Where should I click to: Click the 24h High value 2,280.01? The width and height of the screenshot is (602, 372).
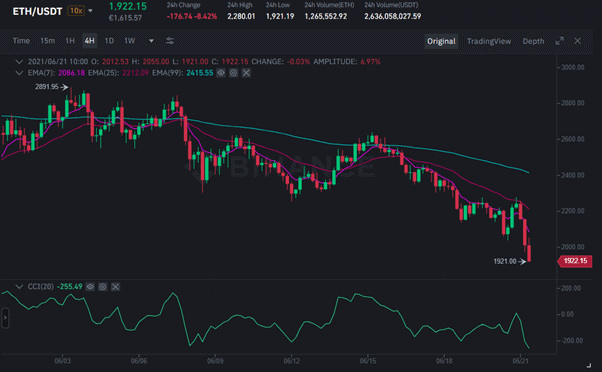241,16
